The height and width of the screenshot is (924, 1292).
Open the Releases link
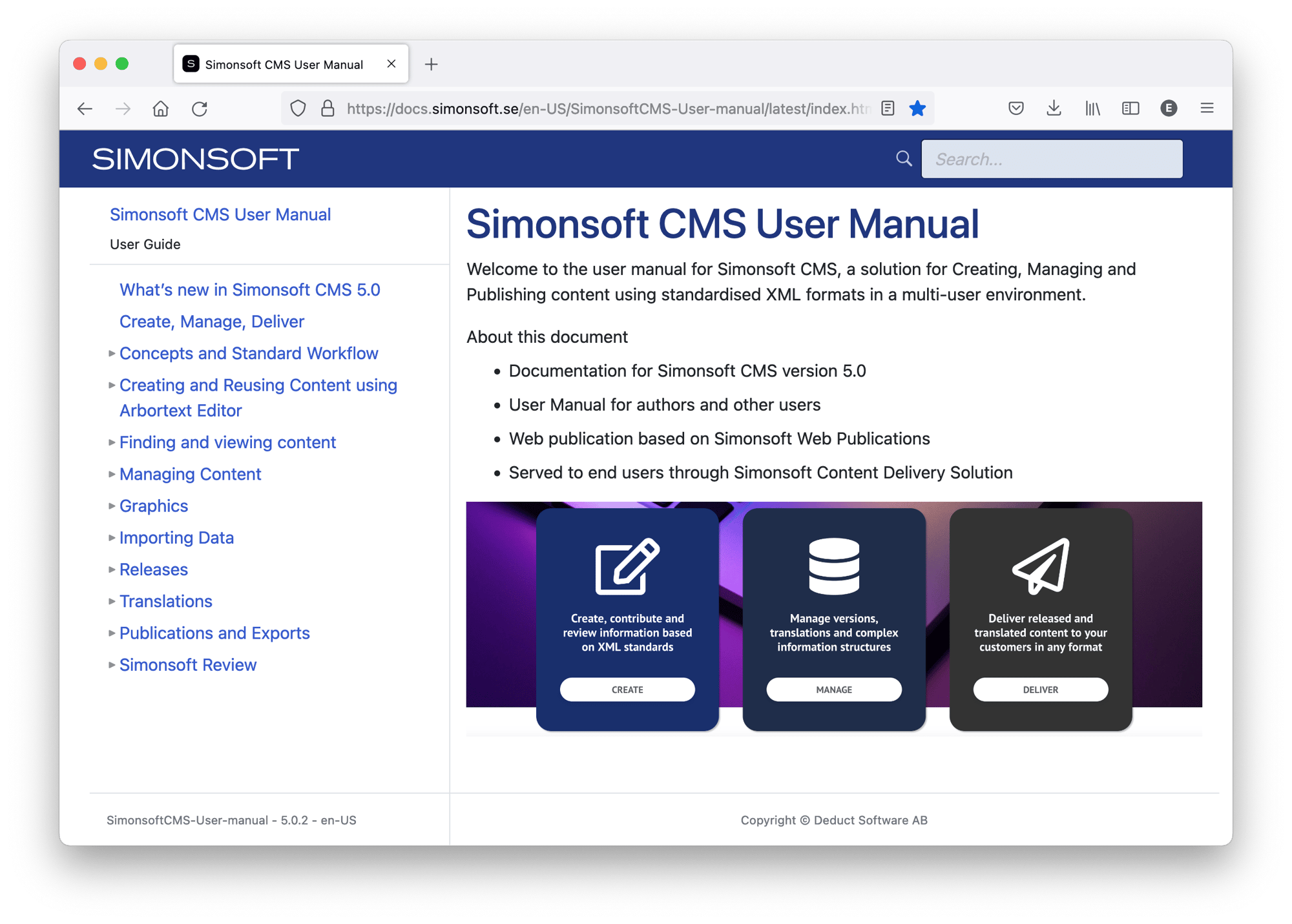coord(154,570)
